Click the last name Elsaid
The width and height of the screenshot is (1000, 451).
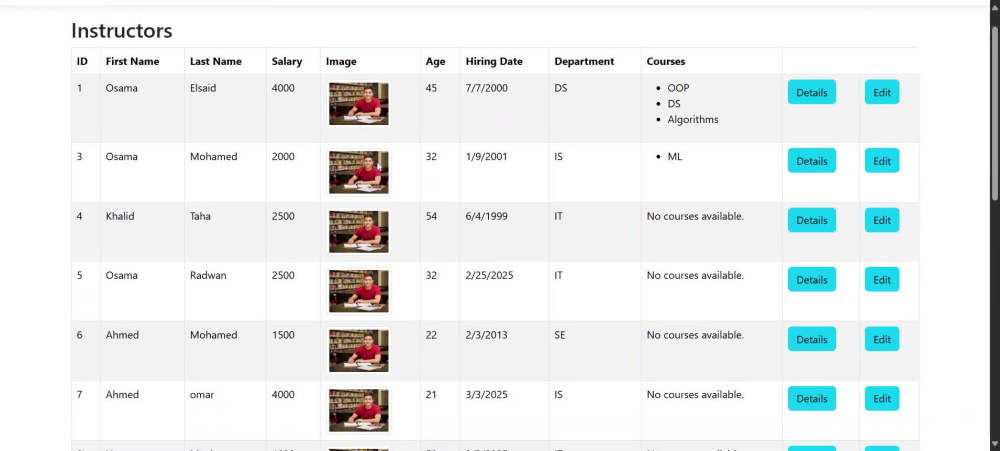203,88
